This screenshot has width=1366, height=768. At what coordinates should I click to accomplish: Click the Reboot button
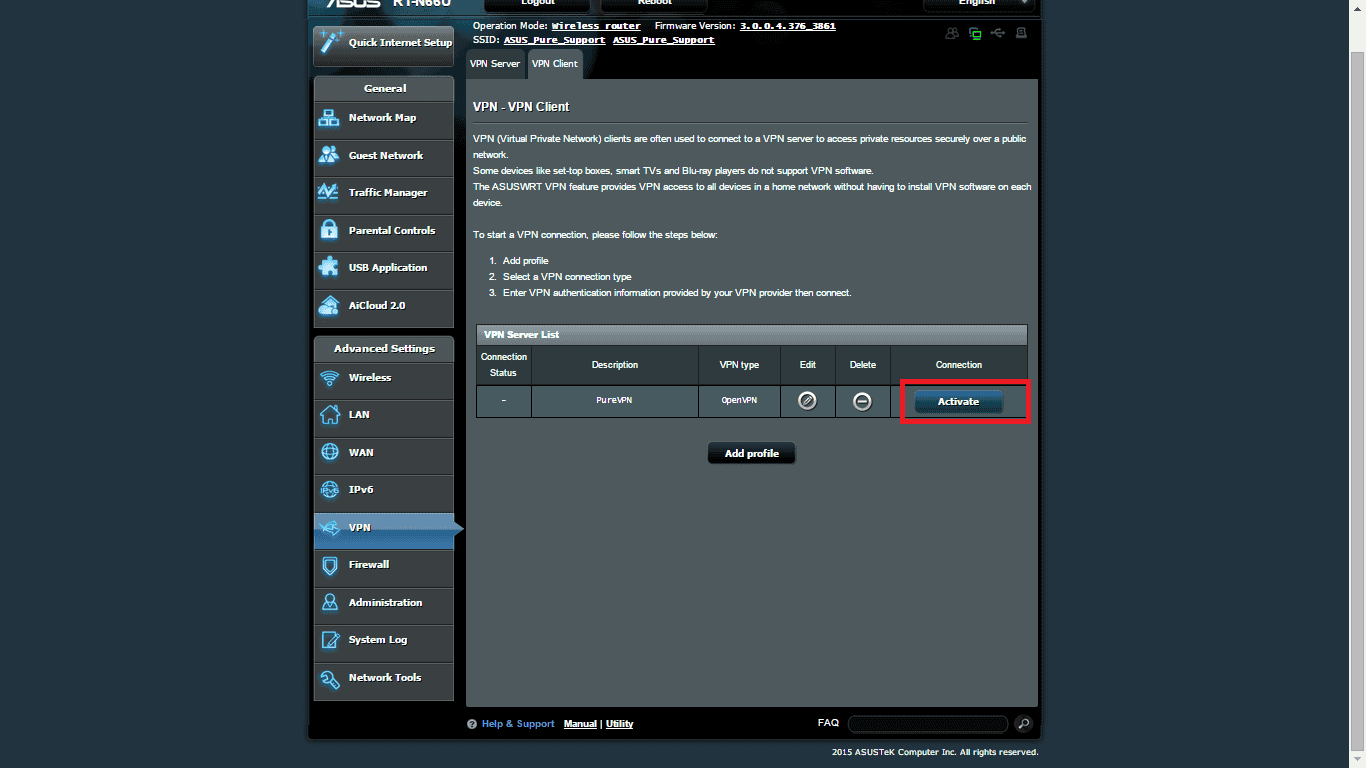[655, 5]
